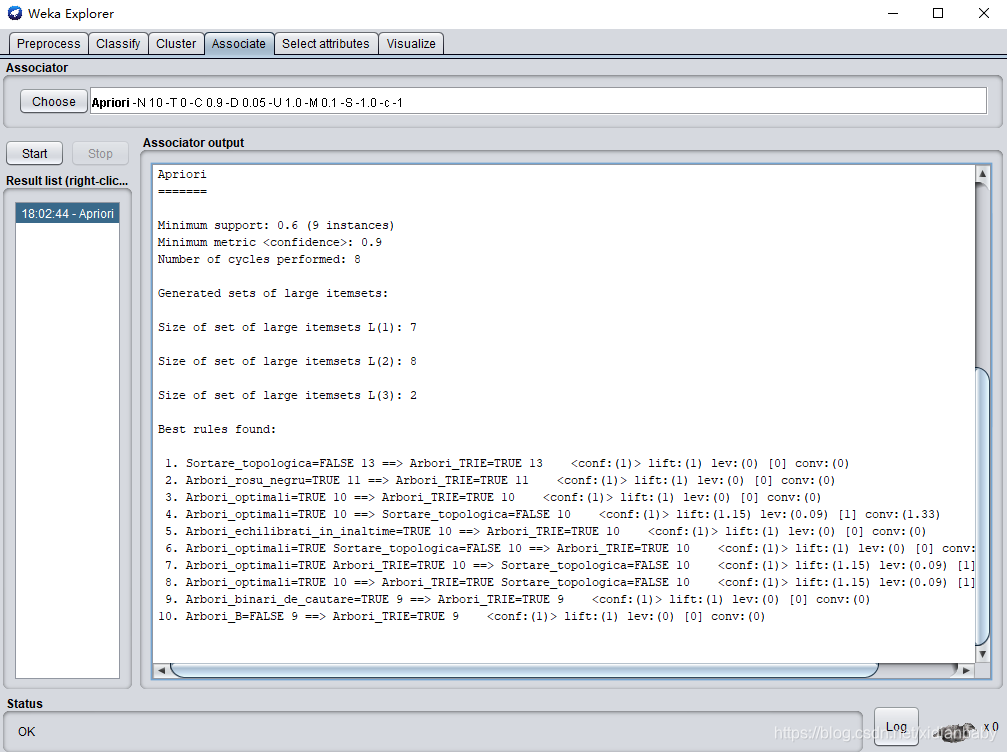The width and height of the screenshot is (1007, 752).
Task: Click the 'Minimum metric <confidence>: 0.9' line
Action: [x=270, y=242]
